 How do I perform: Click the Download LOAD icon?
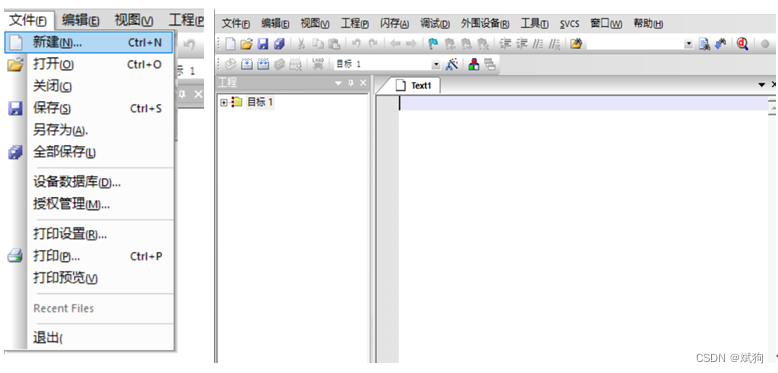318,64
